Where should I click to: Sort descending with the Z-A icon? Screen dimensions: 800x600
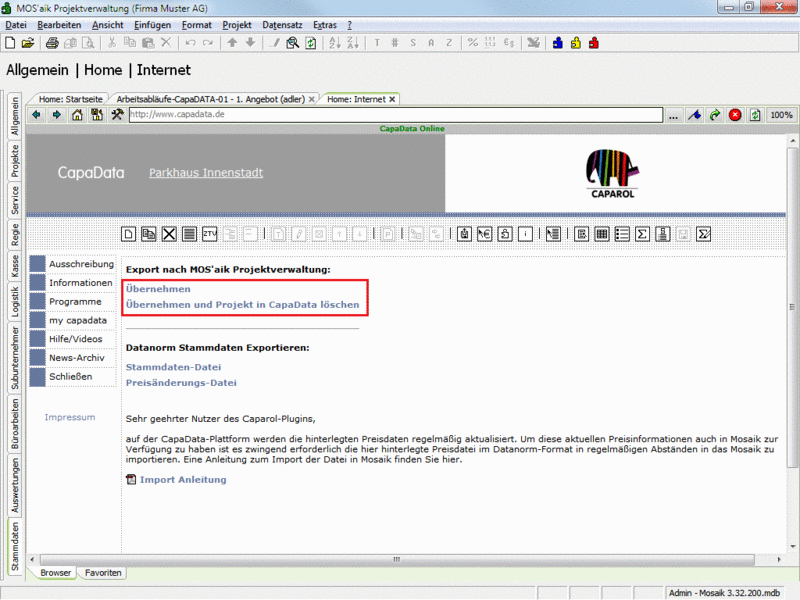pos(353,43)
